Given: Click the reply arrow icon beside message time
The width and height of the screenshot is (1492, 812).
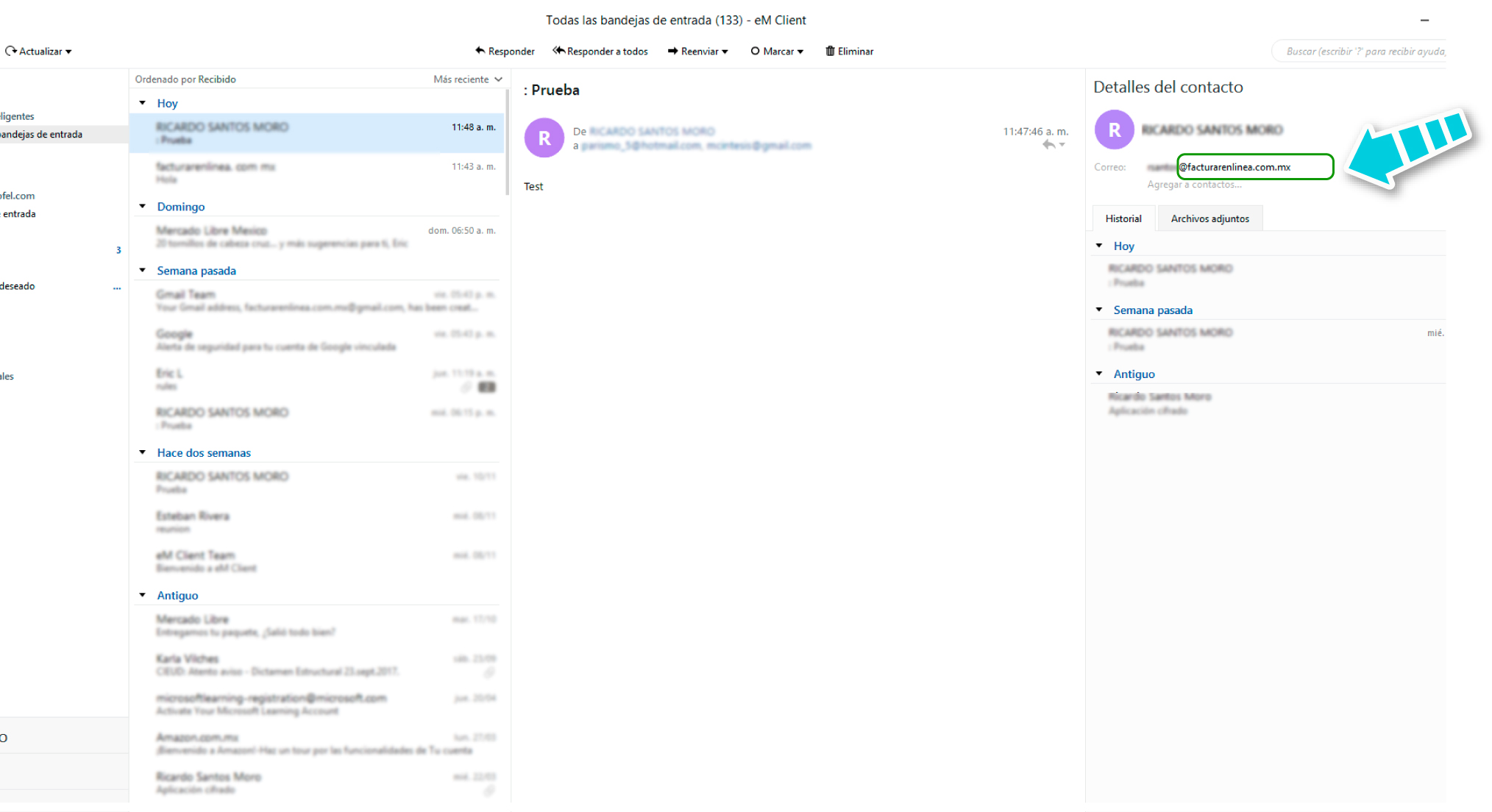Looking at the screenshot, I should [x=1048, y=145].
